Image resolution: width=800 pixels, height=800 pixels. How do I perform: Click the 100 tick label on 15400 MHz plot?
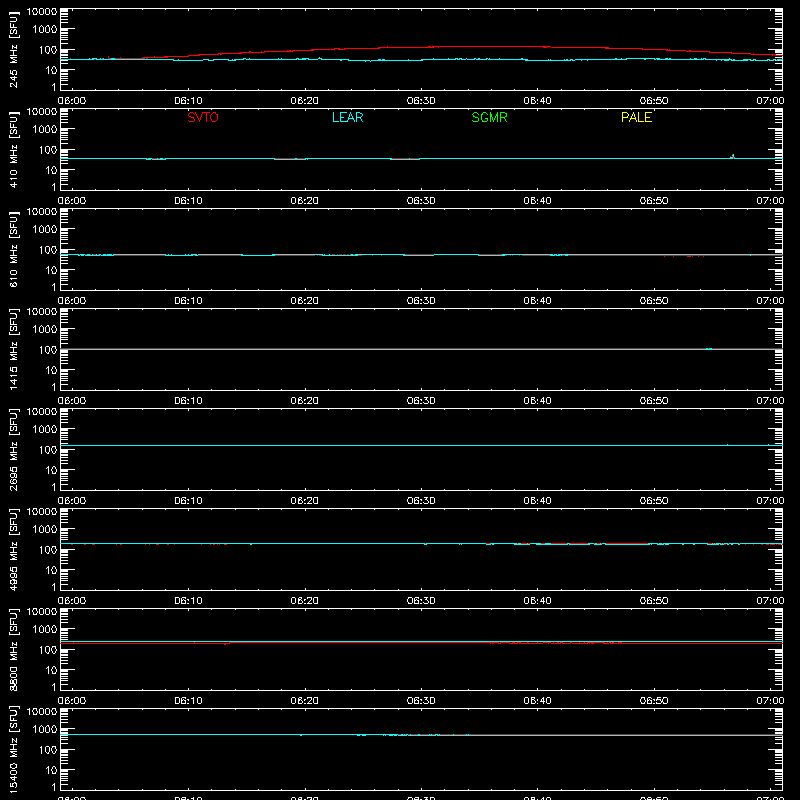tap(48, 750)
